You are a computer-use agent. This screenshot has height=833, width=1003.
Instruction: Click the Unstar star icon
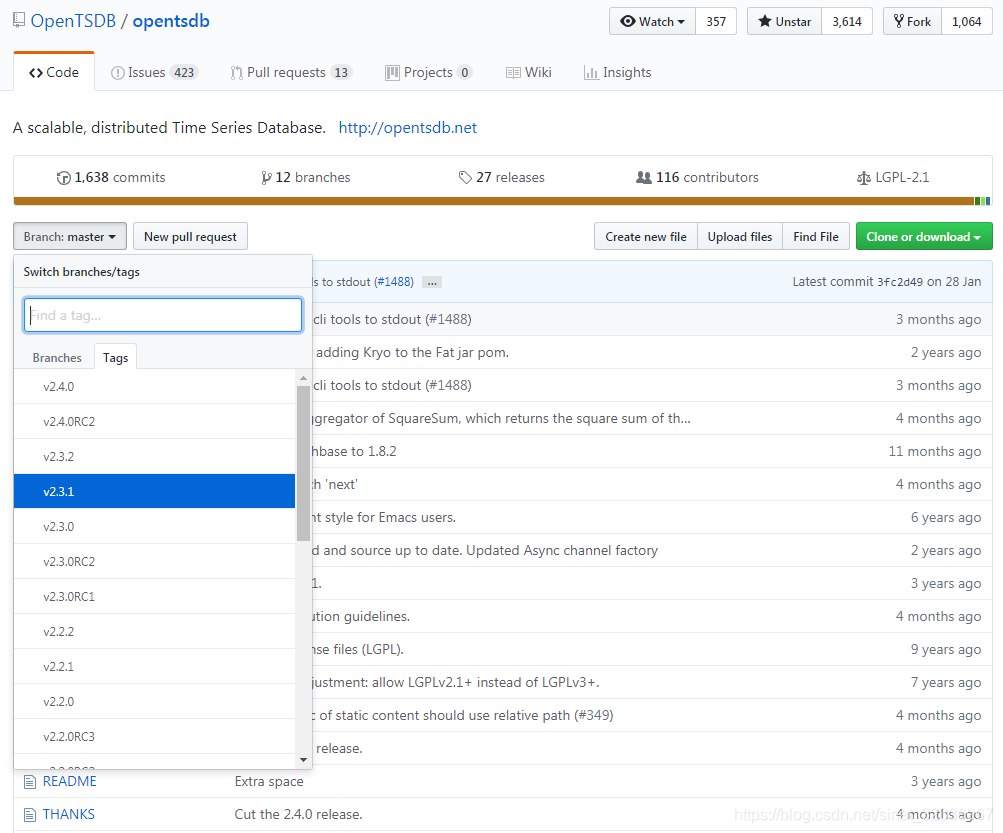pyautogui.click(x=764, y=21)
